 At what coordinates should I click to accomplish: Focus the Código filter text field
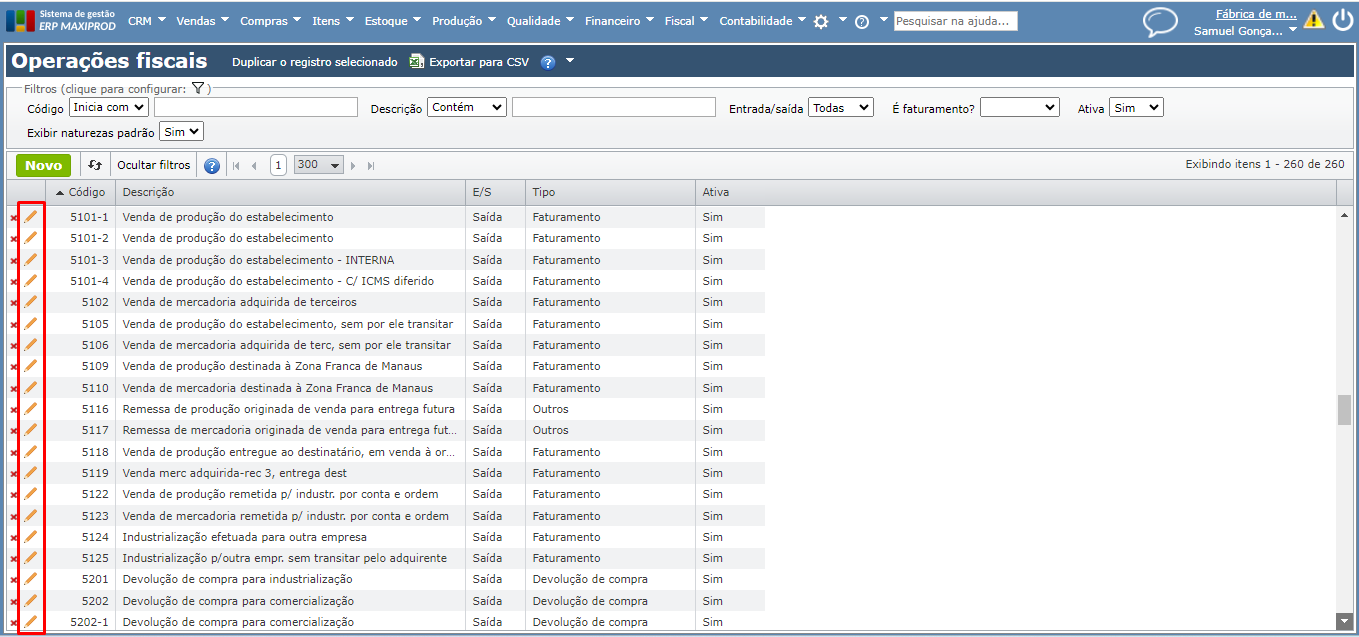tap(256, 107)
